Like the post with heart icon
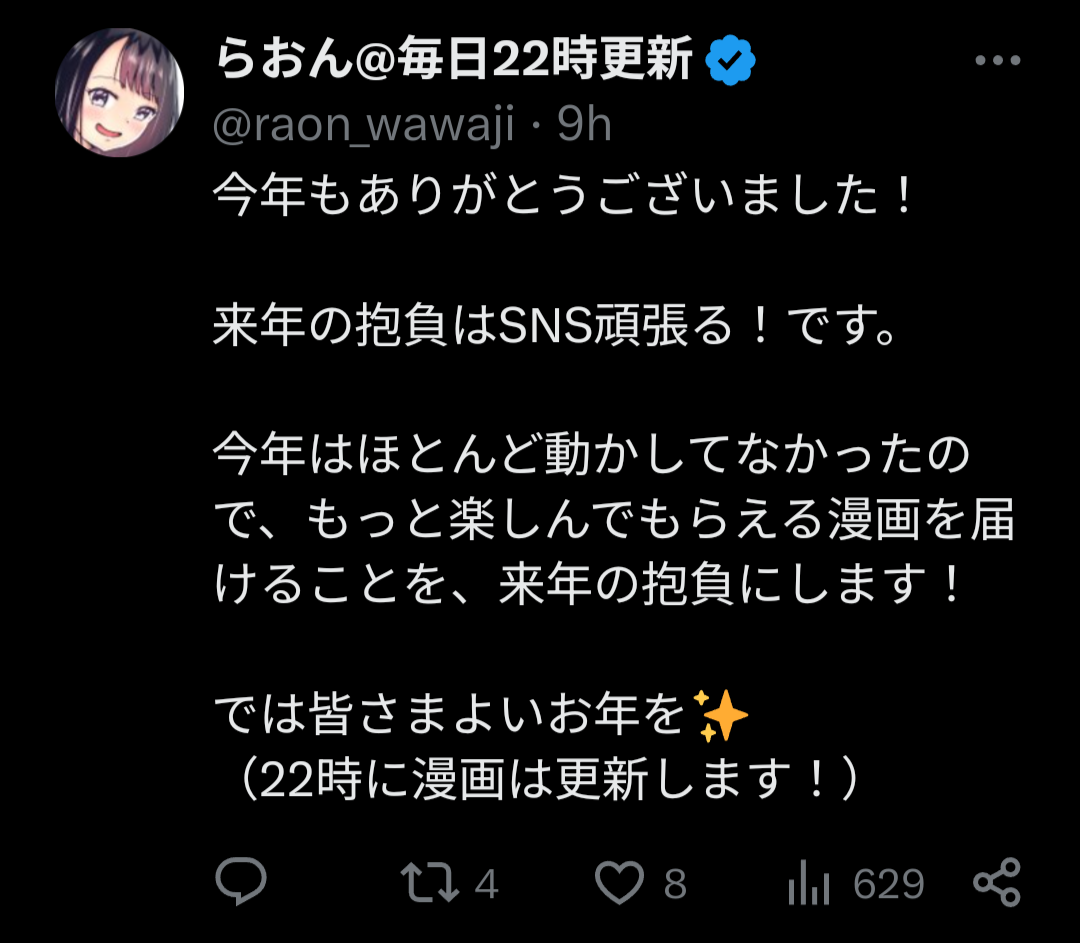 [619, 882]
